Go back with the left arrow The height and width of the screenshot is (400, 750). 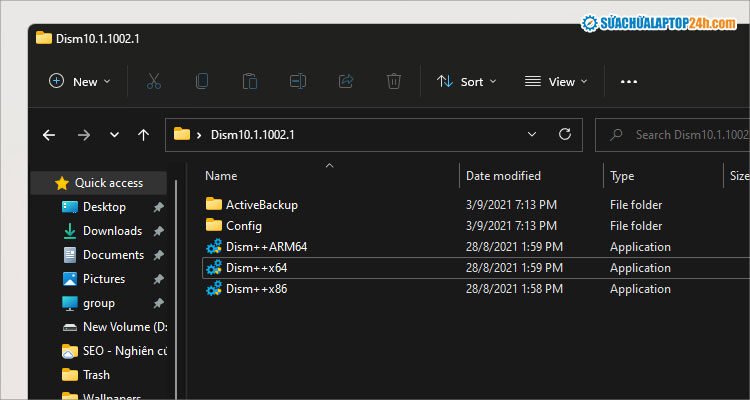coord(49,135)
